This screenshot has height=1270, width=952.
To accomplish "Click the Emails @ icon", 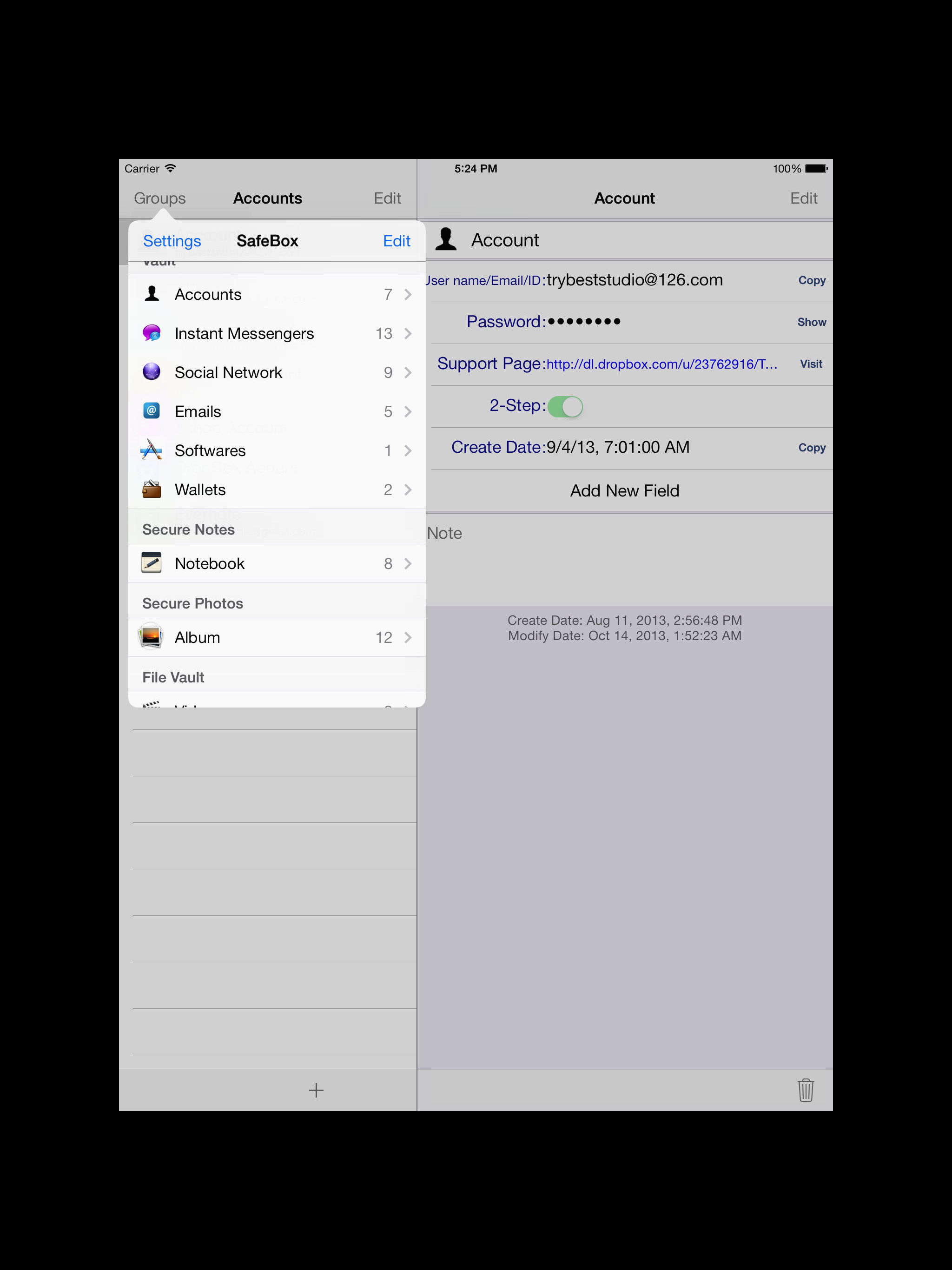I will pos(152,411).
